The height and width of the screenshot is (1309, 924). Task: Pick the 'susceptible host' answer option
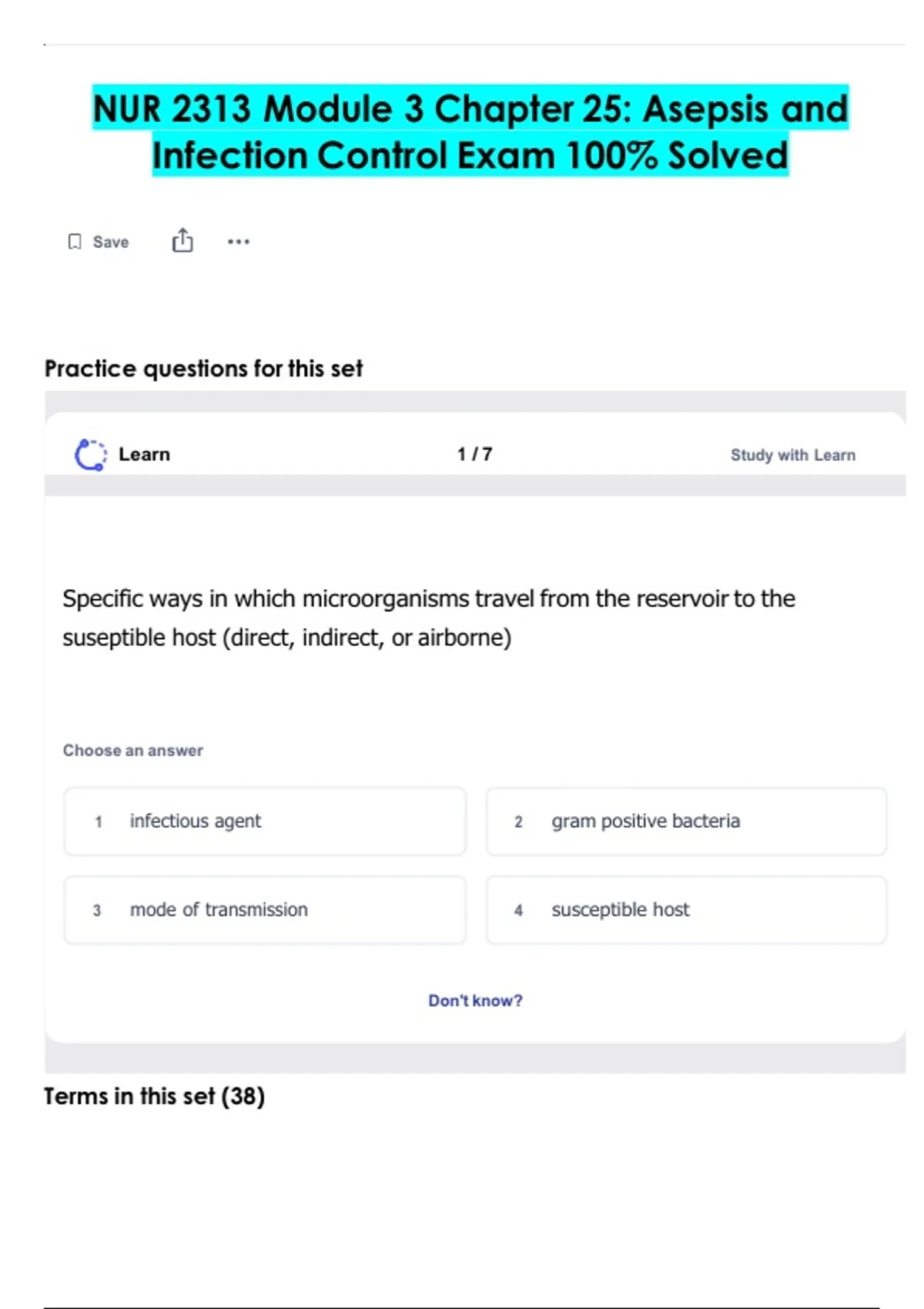(686, 910)
